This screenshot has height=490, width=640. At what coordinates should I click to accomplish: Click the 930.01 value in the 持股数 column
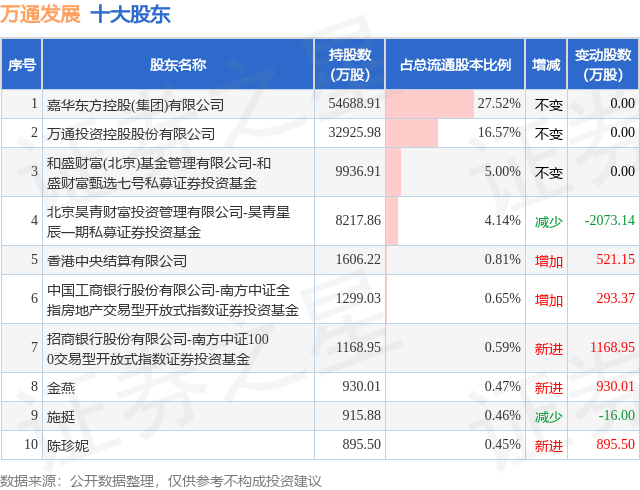click(361, 386)
